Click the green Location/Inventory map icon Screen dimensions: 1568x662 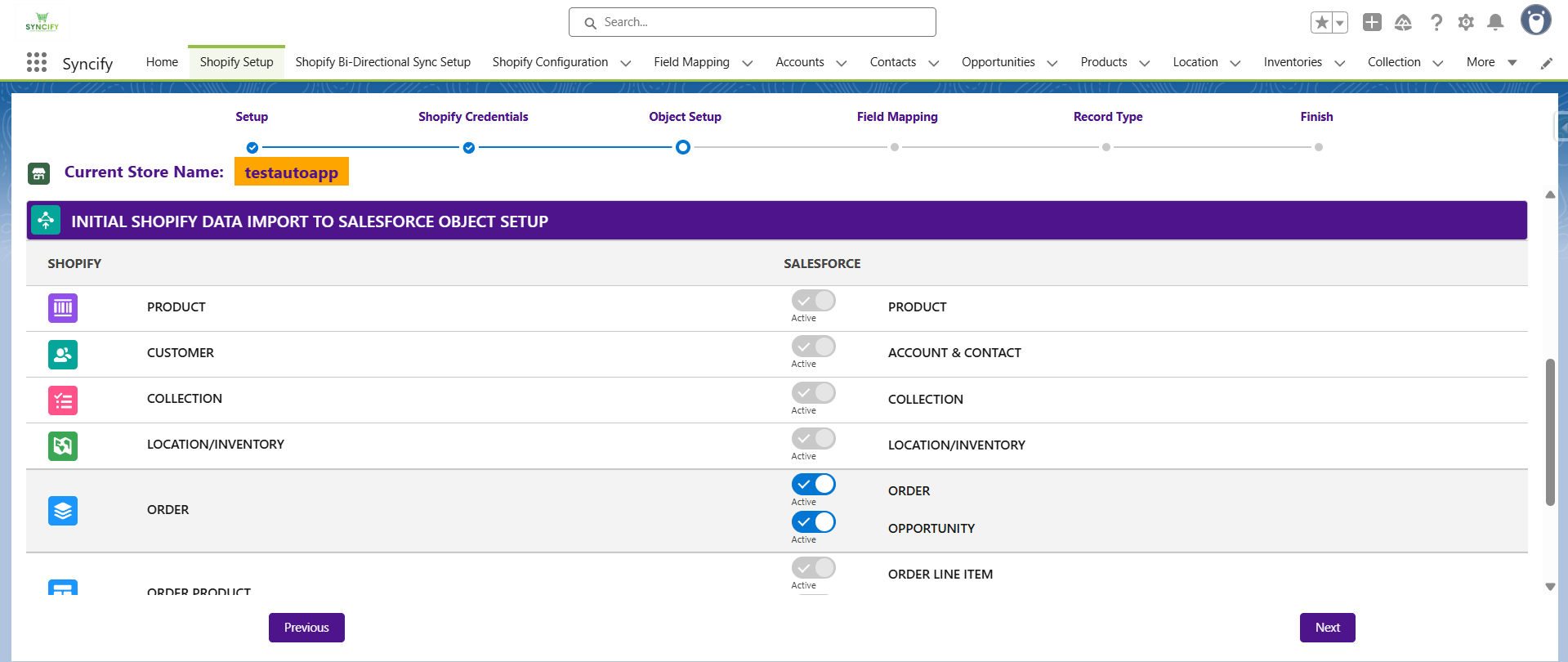tap(63, 446)
